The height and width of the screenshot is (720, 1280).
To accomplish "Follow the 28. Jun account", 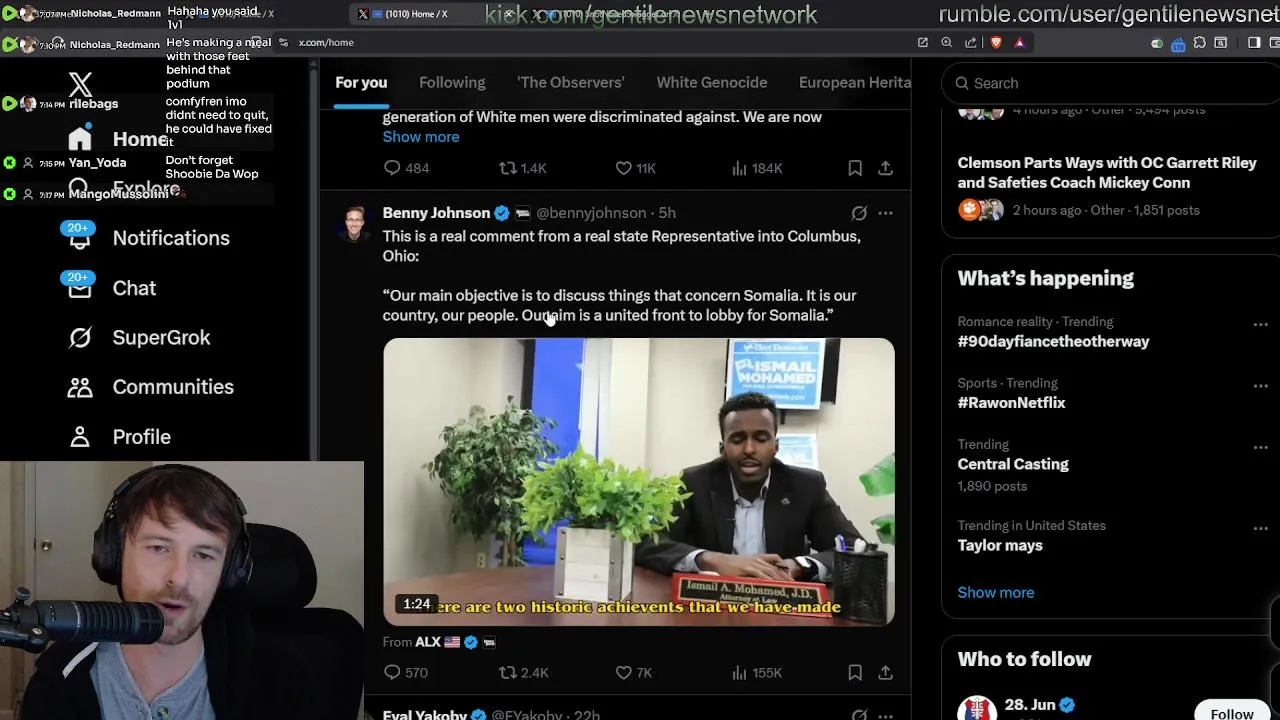I will [x=1232, y=712].
